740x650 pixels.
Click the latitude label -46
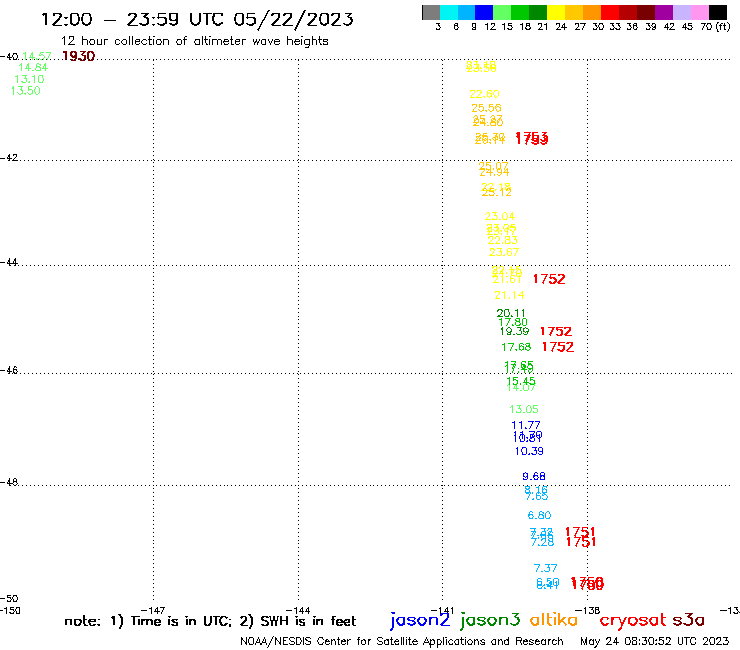[9, 371]
